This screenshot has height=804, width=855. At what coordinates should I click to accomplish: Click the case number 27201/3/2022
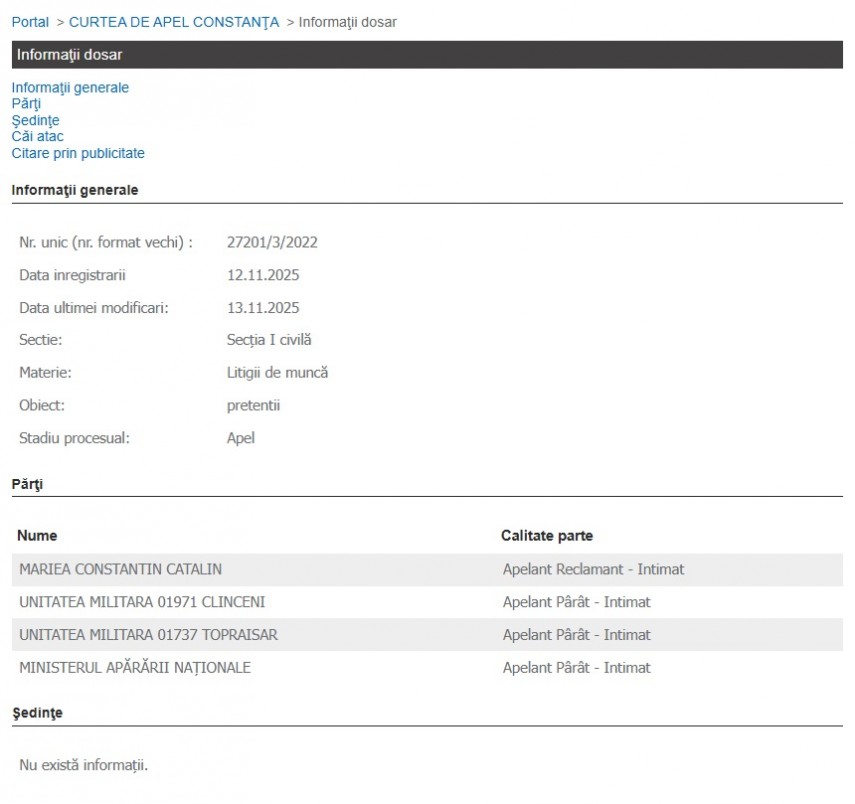tap(272, 242)
